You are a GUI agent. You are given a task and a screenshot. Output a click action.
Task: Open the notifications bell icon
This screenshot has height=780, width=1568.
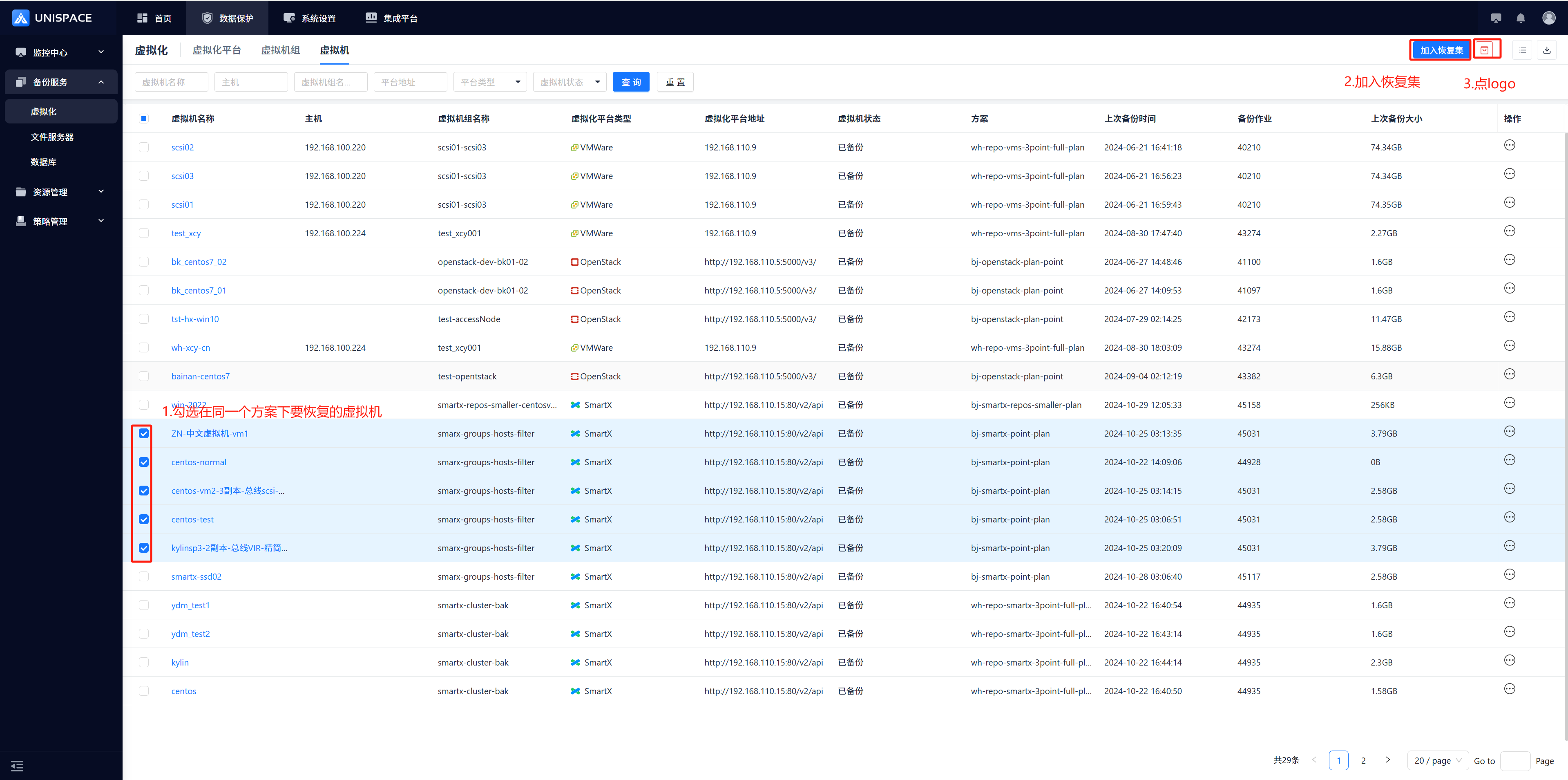click(1521, 18)
